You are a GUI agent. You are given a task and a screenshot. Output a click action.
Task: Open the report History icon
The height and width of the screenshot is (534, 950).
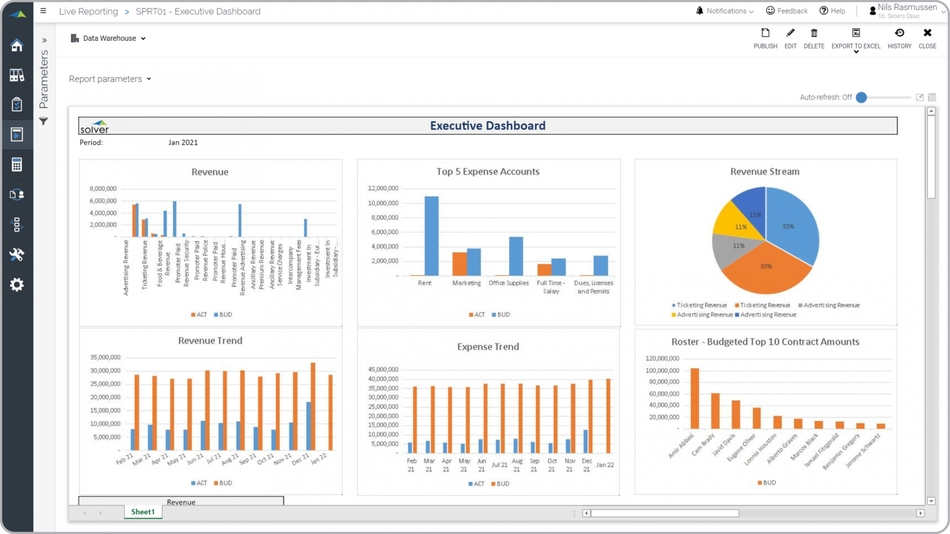pyautogui.click(x=899, y=34)
